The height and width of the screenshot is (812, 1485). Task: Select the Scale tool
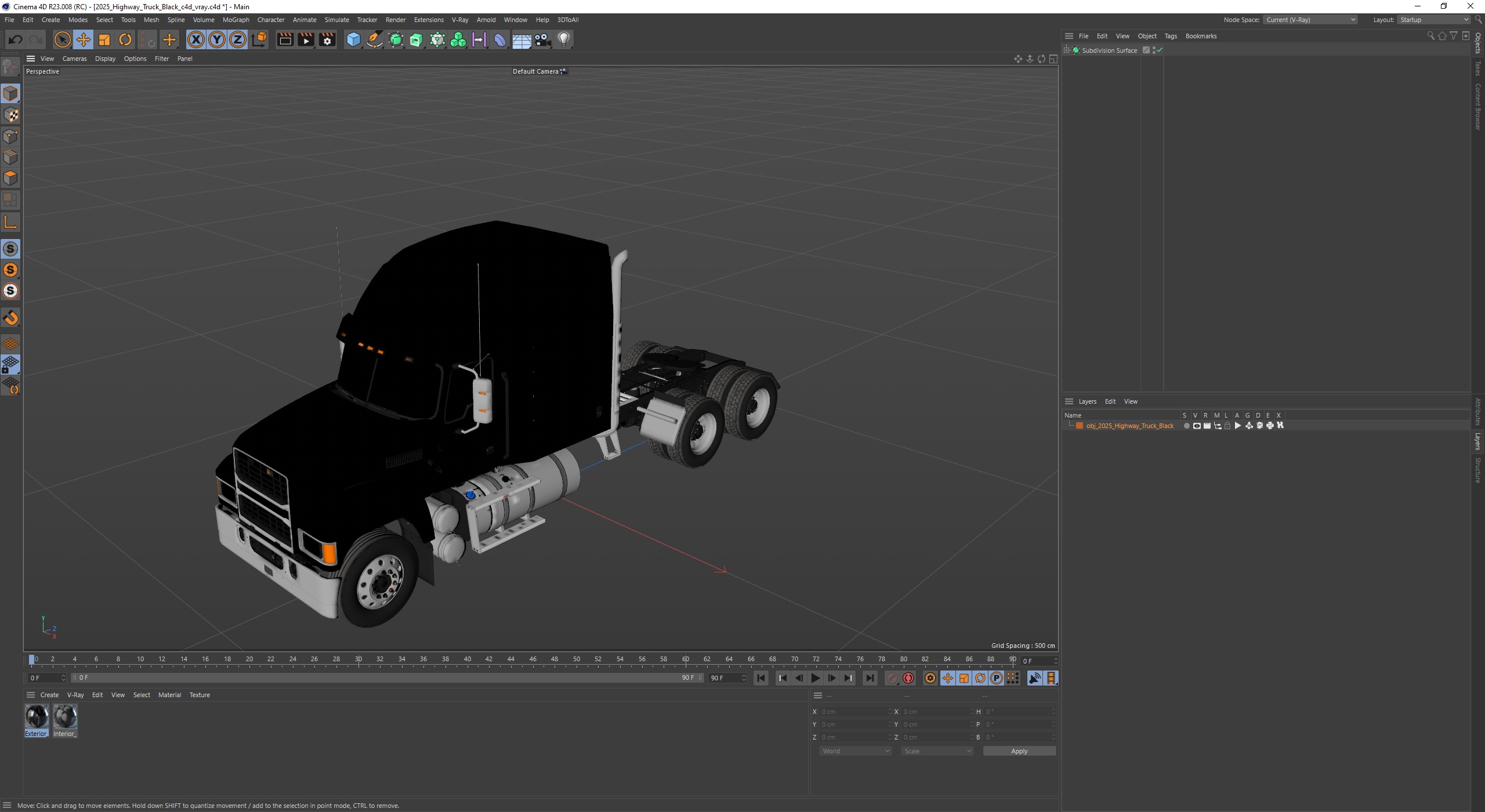[104, 39]
